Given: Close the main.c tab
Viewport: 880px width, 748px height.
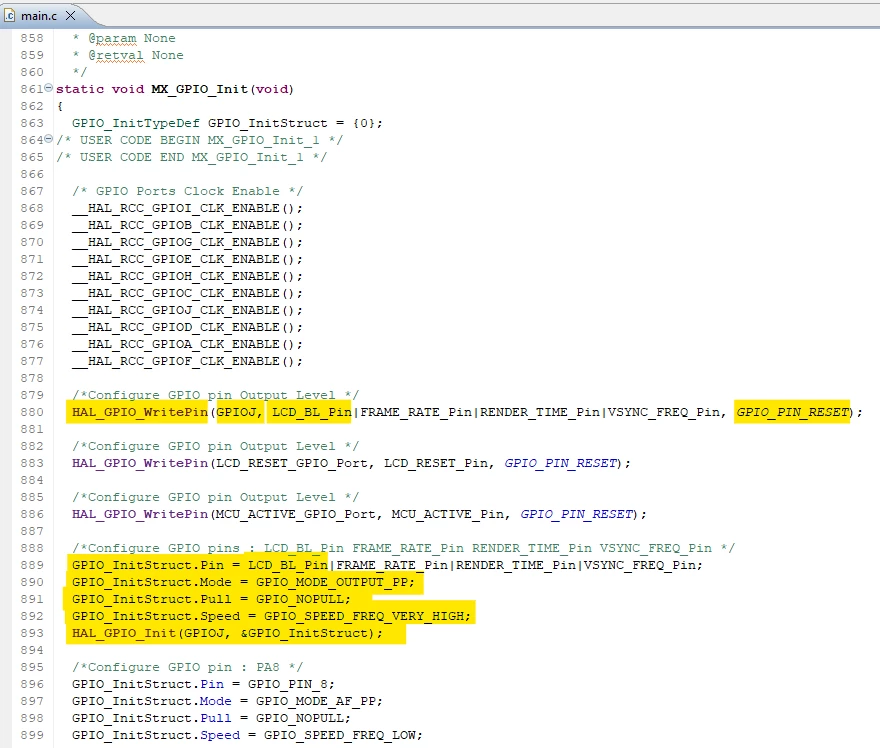Looking at the screenshot, I should click(71, 16).
